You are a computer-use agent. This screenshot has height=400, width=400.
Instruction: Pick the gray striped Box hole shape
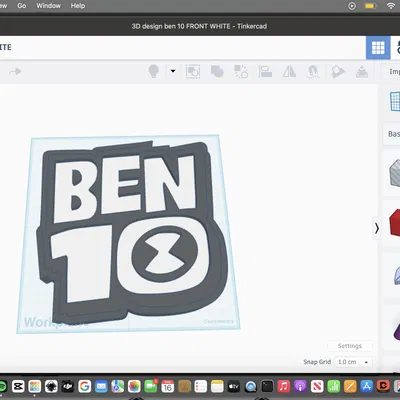[394, 173]
